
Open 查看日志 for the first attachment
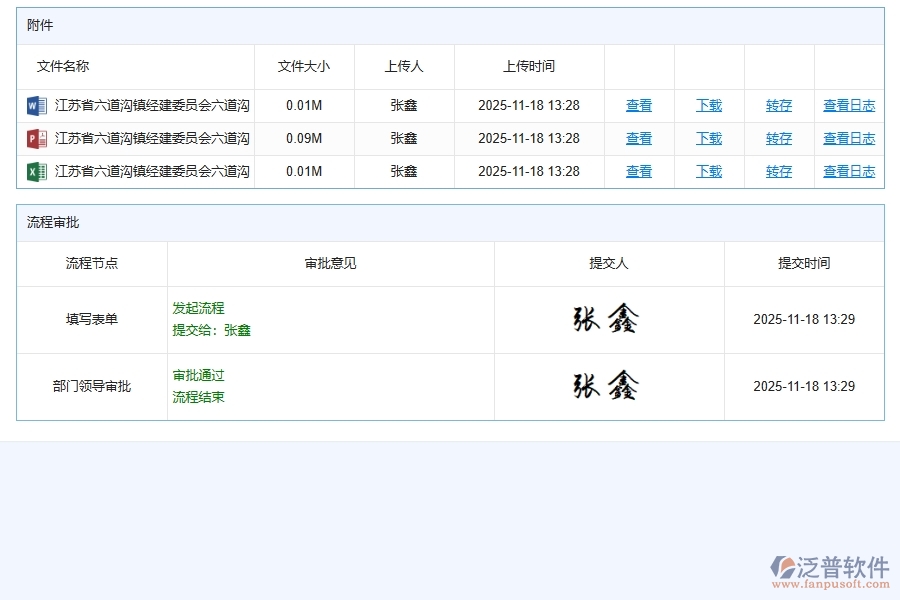pos(849,105)
